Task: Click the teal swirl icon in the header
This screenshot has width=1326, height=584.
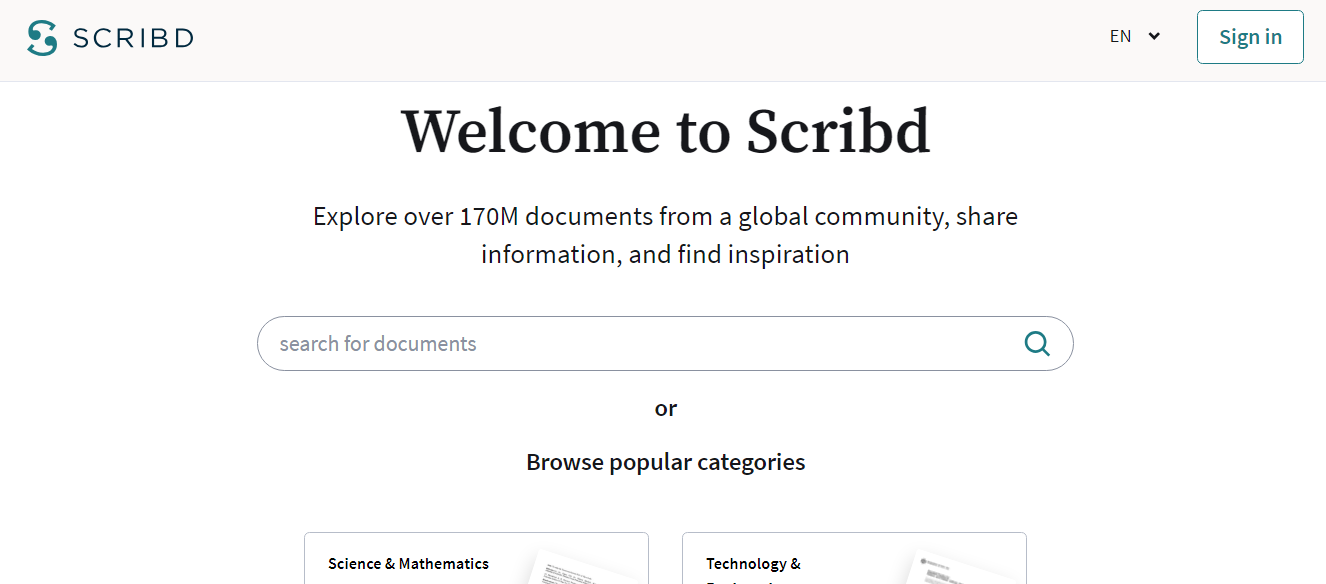Action: coord(40,36)
